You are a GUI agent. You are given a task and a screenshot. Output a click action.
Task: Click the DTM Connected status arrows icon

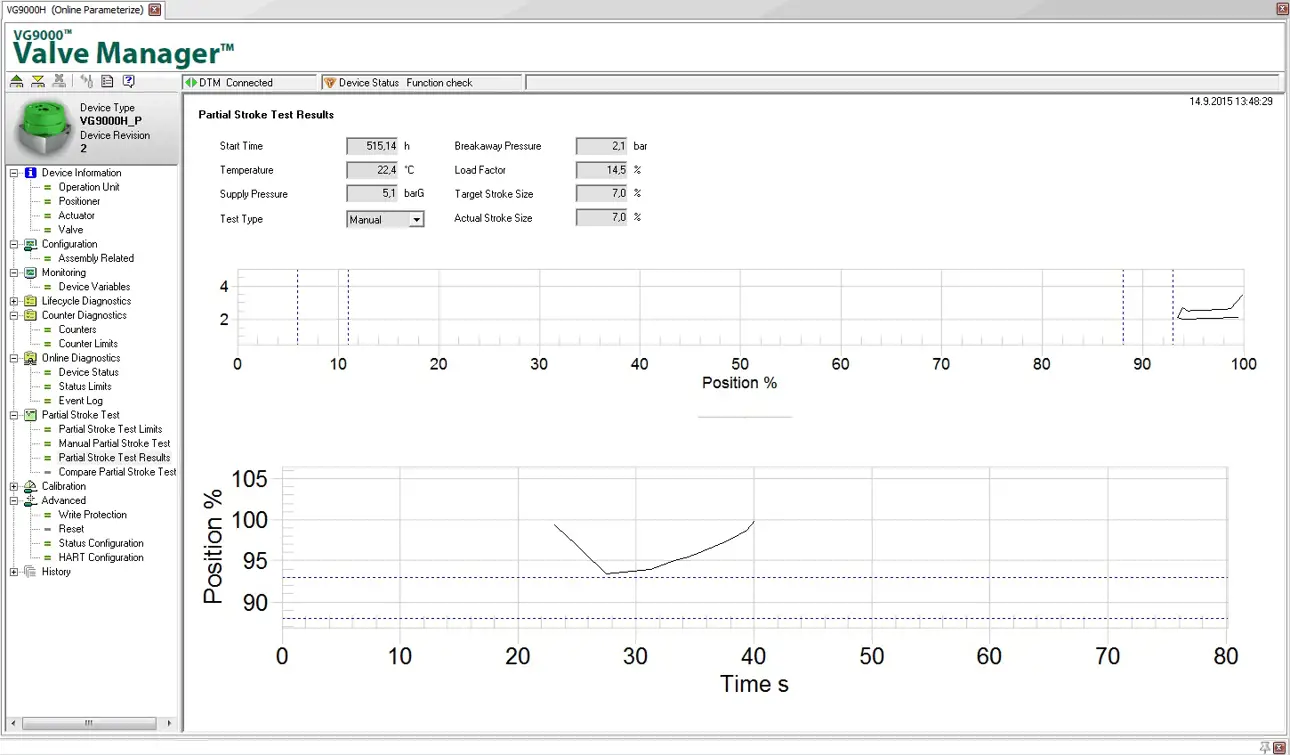tap(191, 83)
